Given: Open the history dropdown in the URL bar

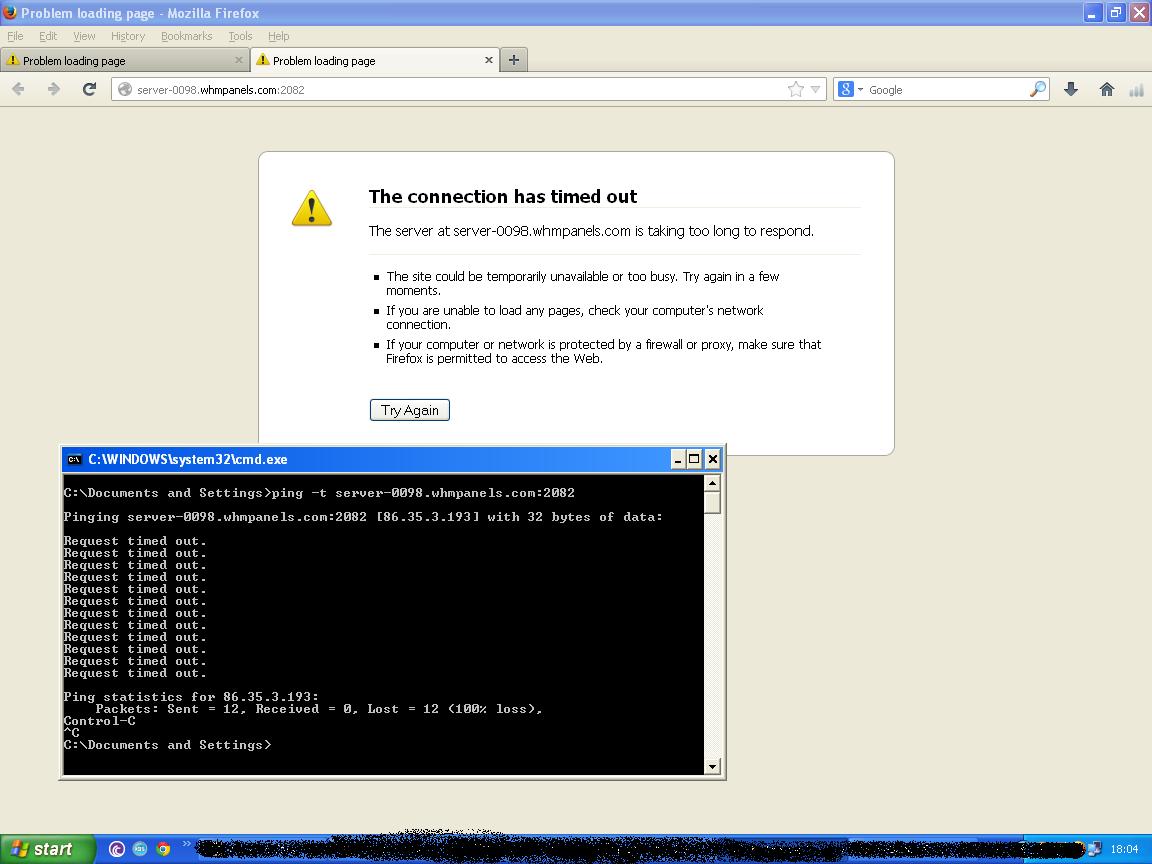Looking at the screenshot, I should (816, 89).
